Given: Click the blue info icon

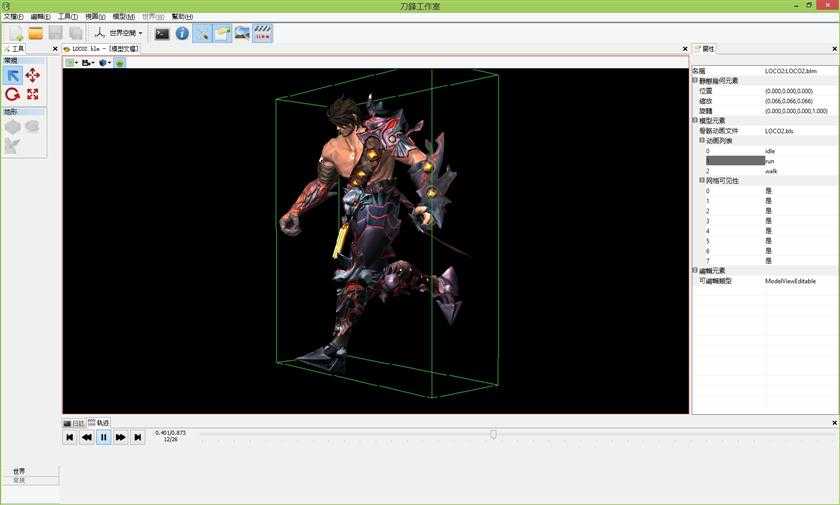Looking at the screenshot, I should pyautogui.click(x=182, y=33).
